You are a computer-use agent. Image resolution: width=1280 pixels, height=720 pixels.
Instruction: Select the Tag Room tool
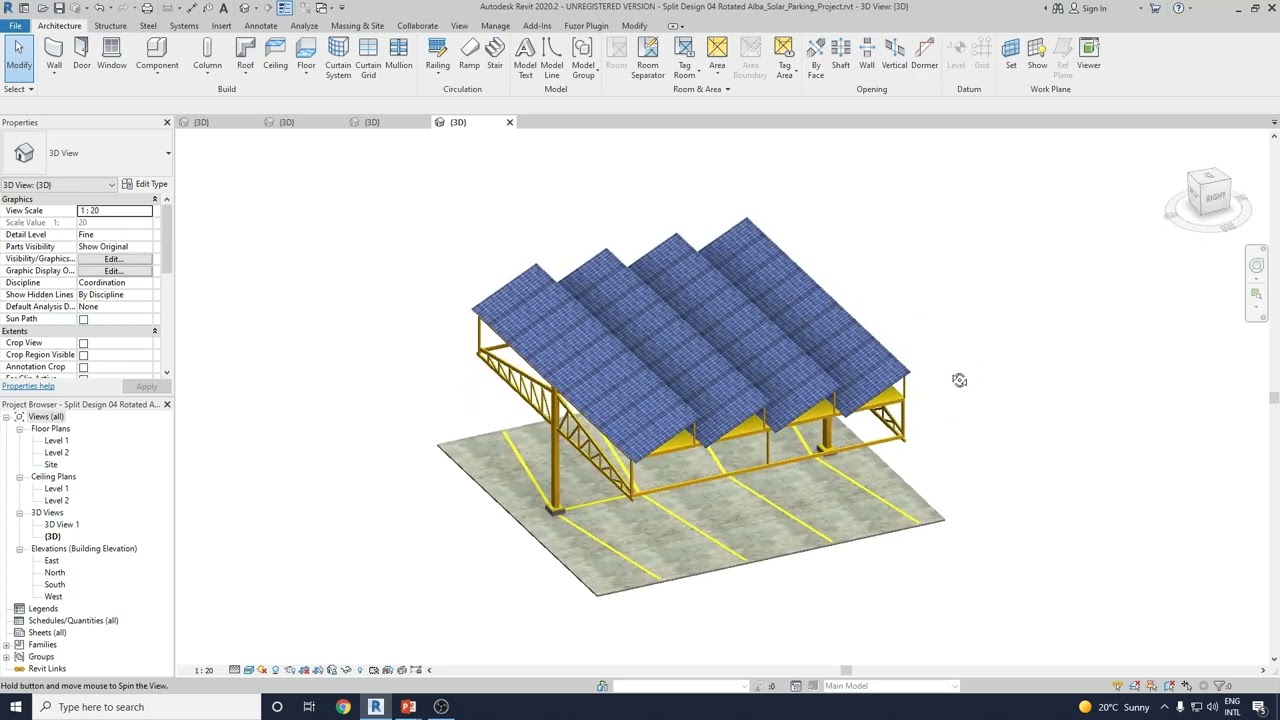pyautogui.click(x=684, y=58)
